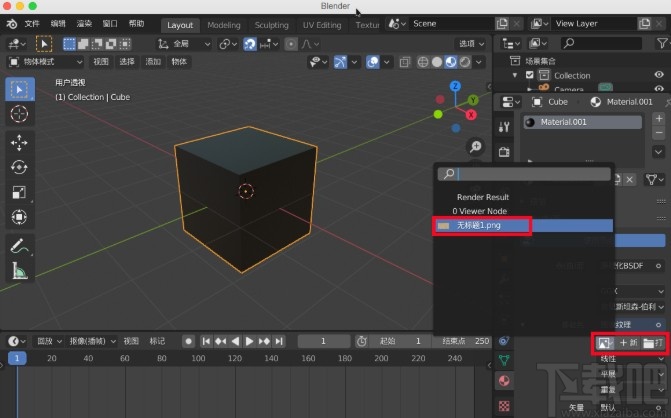Click the viewport zoom magnifier icon
671x418 pixels.
click(475, 147)
